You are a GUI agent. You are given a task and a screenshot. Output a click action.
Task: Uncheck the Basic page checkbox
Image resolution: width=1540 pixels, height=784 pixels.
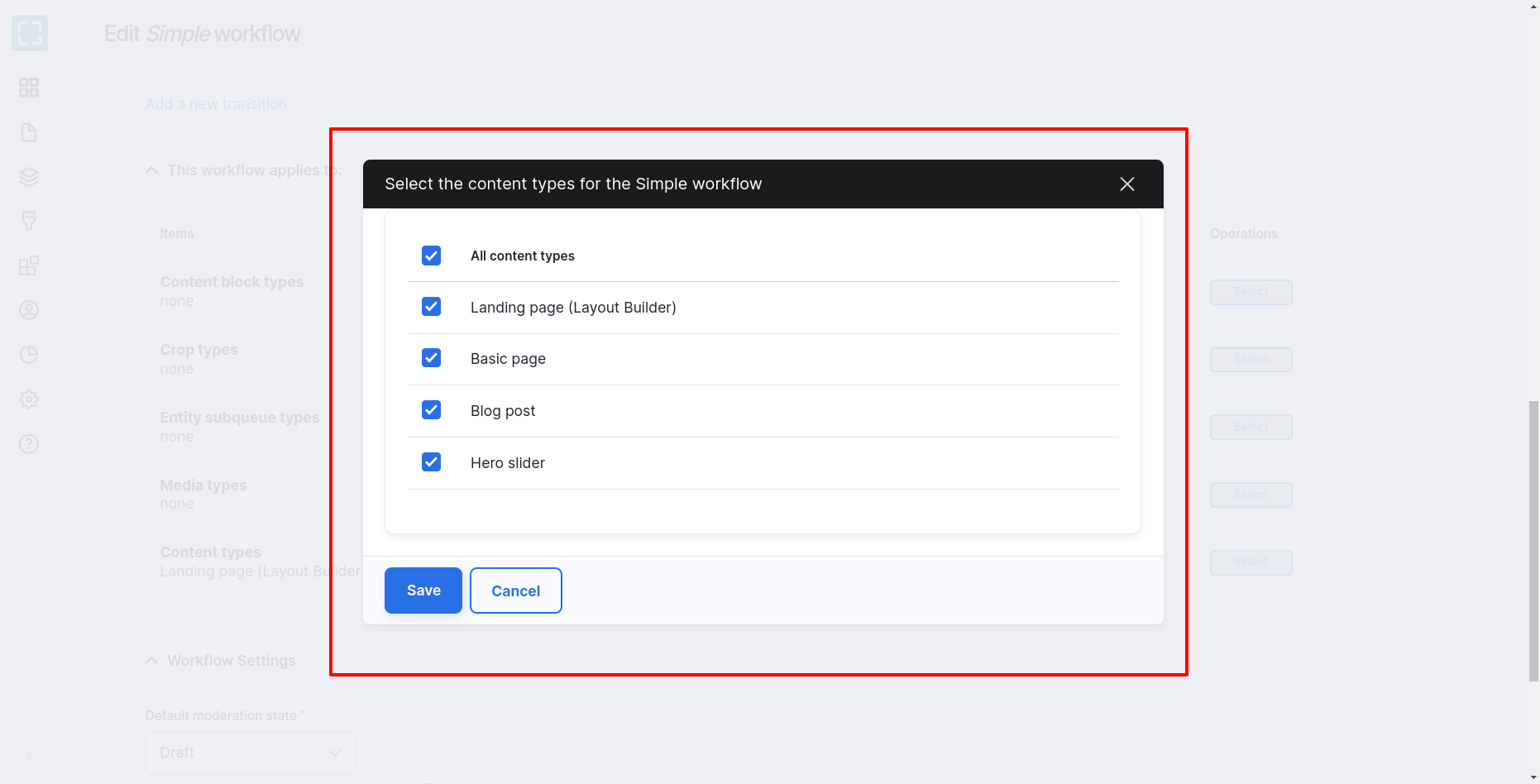click(x=431, y=358)
